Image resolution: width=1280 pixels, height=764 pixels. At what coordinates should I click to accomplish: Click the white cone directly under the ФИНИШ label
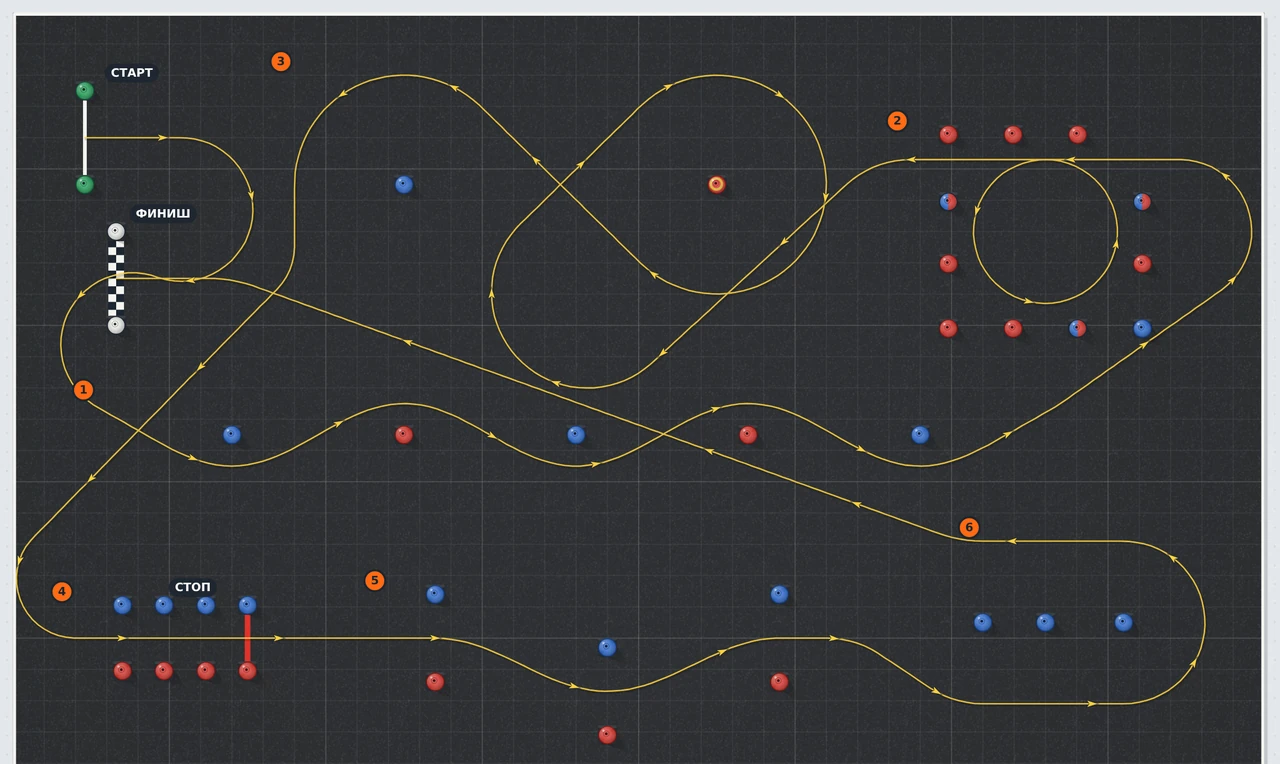point(116,232)
